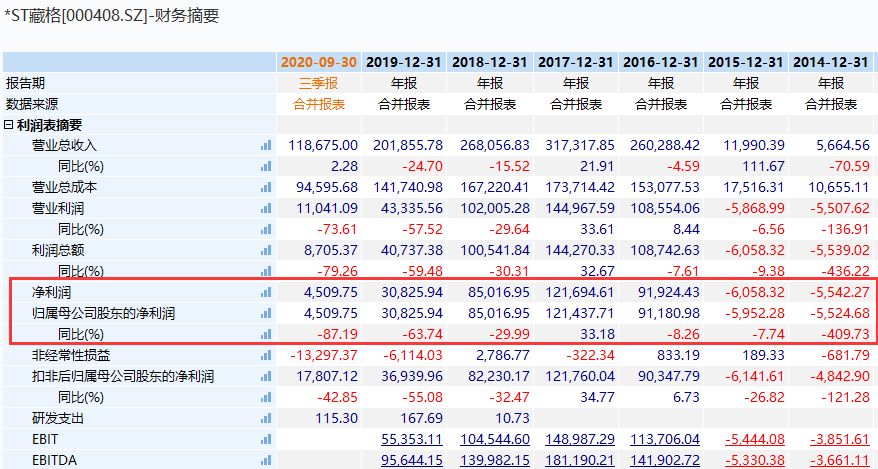The width and height of the screenshot is (878, 469).
Task: Click the *ST藏格[000408.SZ]-财务摘要 title
Action: coord(112,15)
